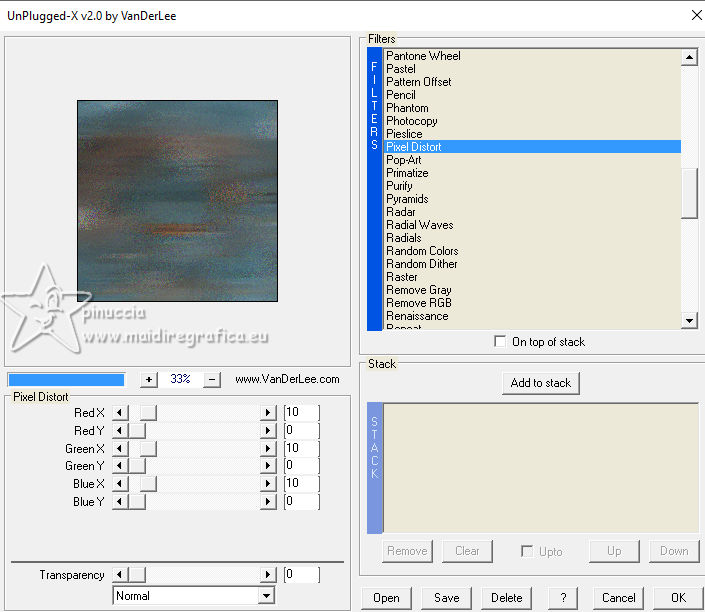Click the Save button
The width and height of the screenshot is (705, 612).
446,598
